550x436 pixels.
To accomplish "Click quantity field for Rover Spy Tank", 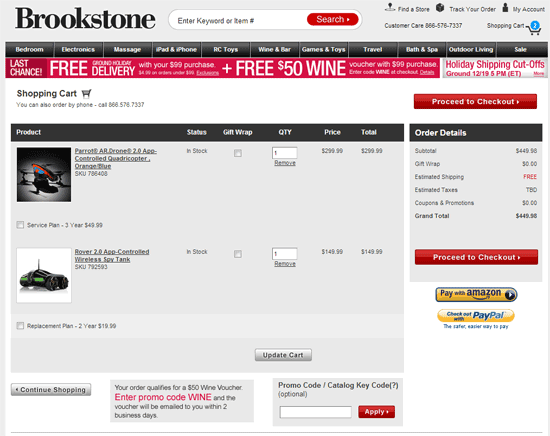I will pyautogui.click(x=284, y=254).
